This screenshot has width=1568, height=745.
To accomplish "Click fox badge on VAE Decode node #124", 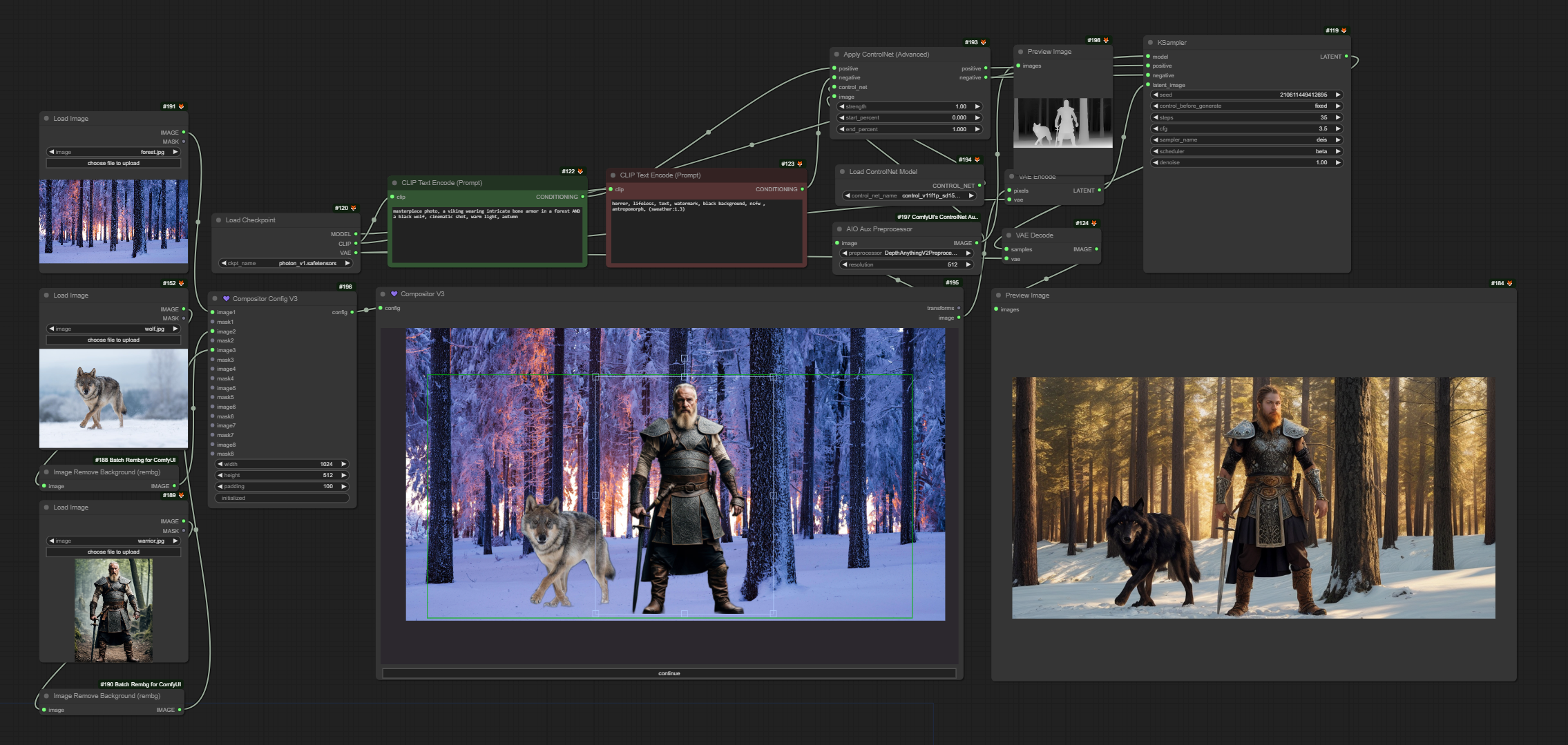I will click(x=1094, y=223).
